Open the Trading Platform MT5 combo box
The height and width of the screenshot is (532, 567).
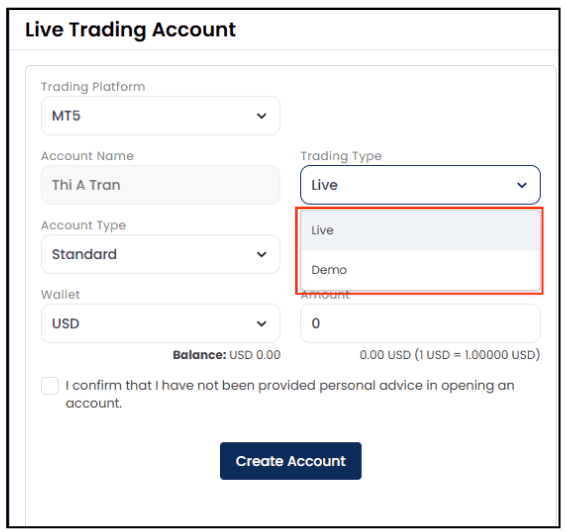pyautogui.click(x=161, y=116)
